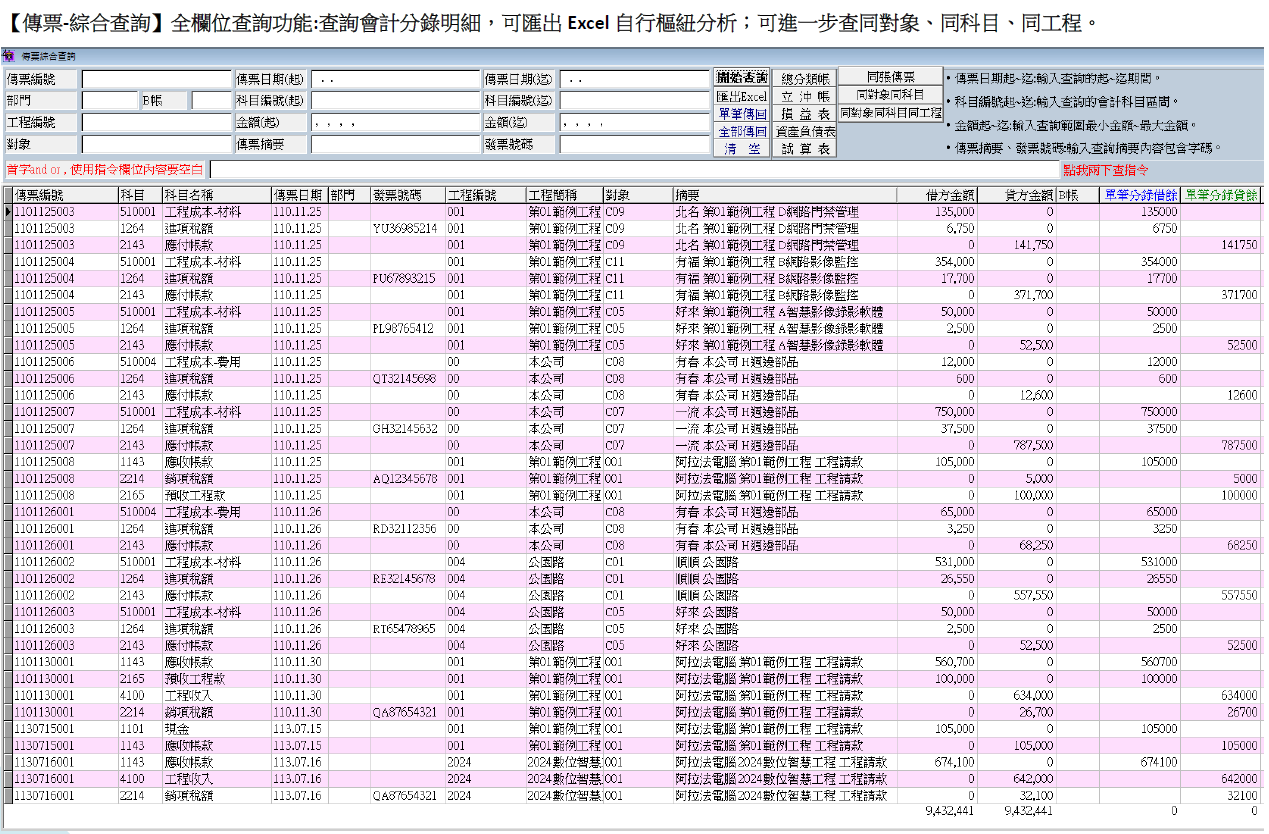Open the 損益表 report

coord(805,115)
